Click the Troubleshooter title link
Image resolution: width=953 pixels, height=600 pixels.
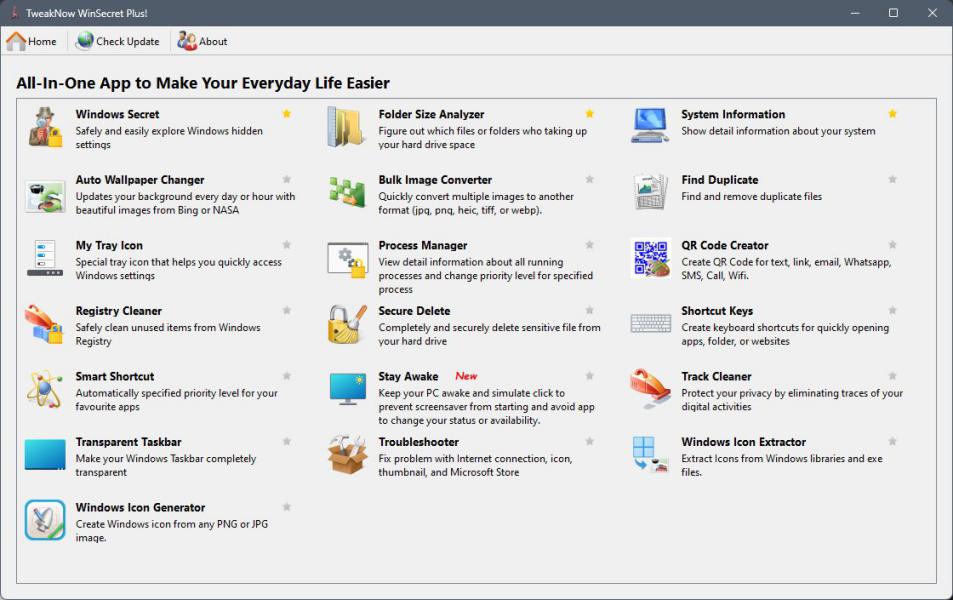(x=419, y=442)
